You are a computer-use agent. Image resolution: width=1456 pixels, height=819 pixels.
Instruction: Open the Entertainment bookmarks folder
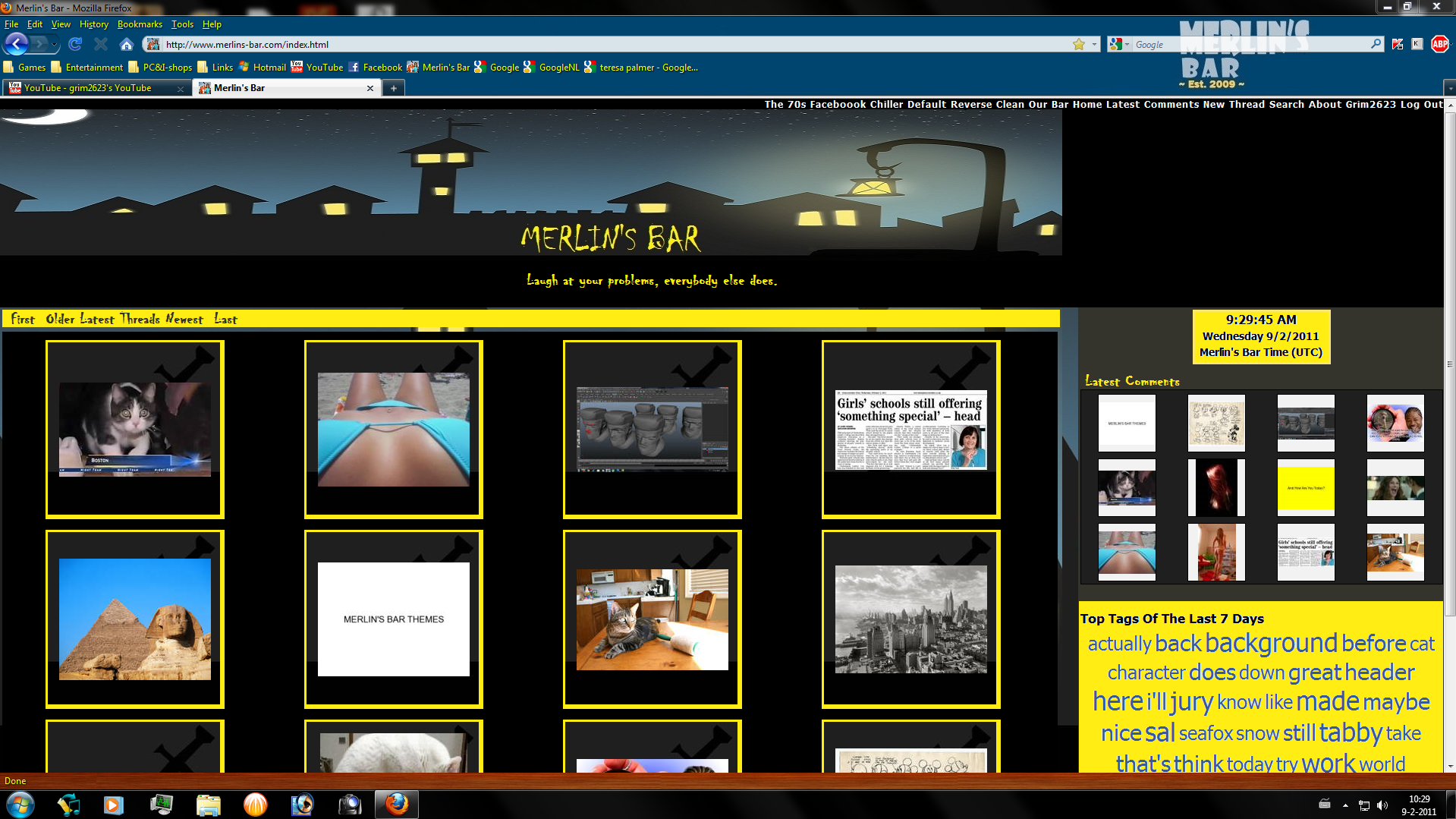87,67
